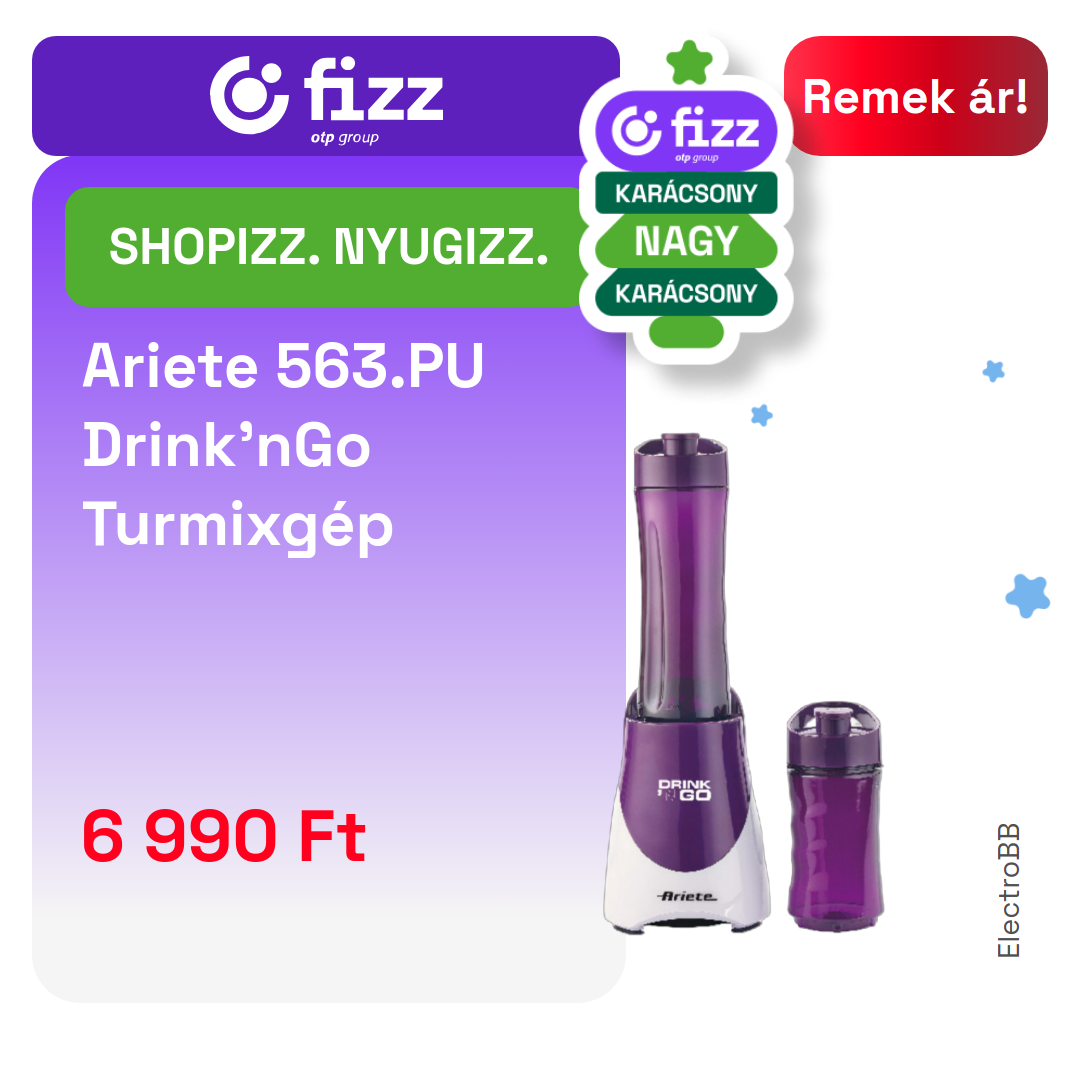Click the SHOPIZZ. NYUGIZZ. green banner
1080x1080 pixels.
[x=329, y=247]
